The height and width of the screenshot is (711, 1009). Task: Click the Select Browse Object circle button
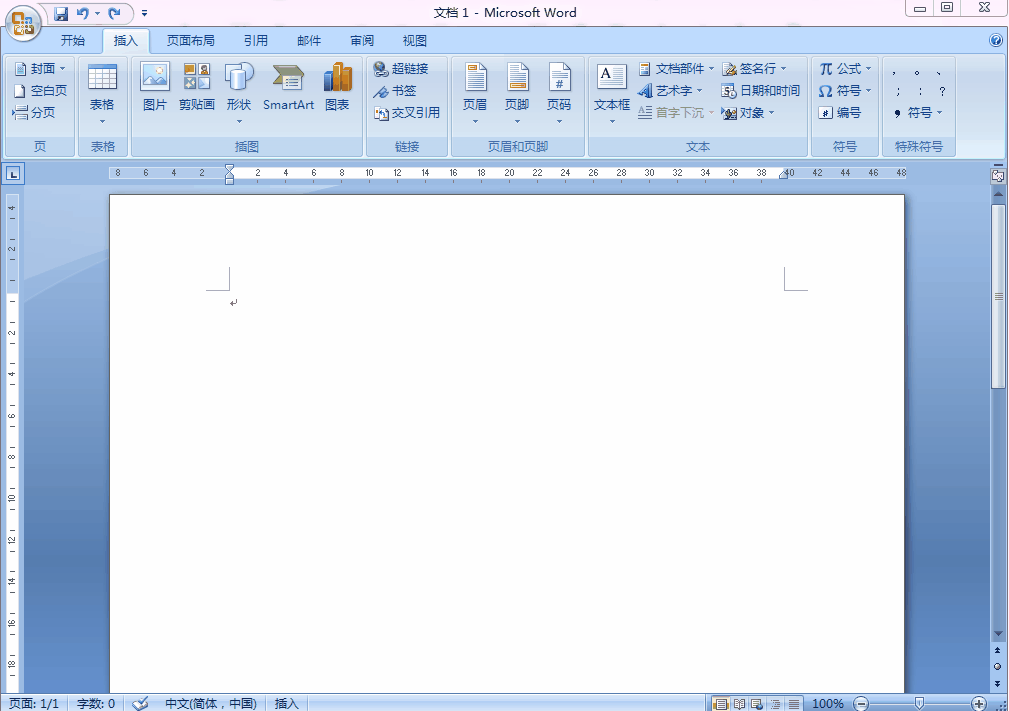click(x=997, y=667)
